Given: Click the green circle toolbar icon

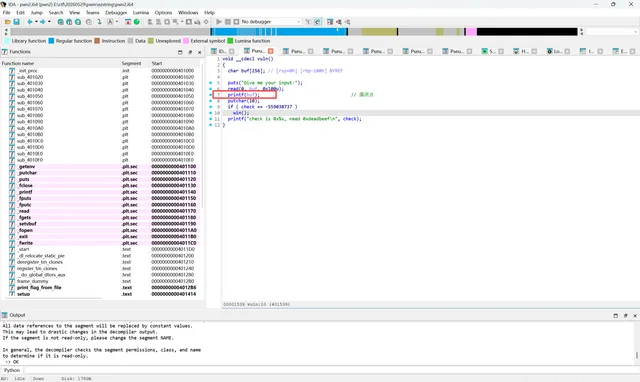Looking at the screenshot, I should pyautogui.click(x=137, y=22).
